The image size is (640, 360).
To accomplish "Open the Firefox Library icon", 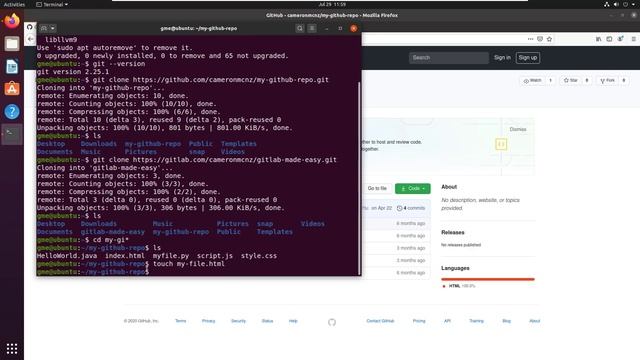I will (598, 39).
